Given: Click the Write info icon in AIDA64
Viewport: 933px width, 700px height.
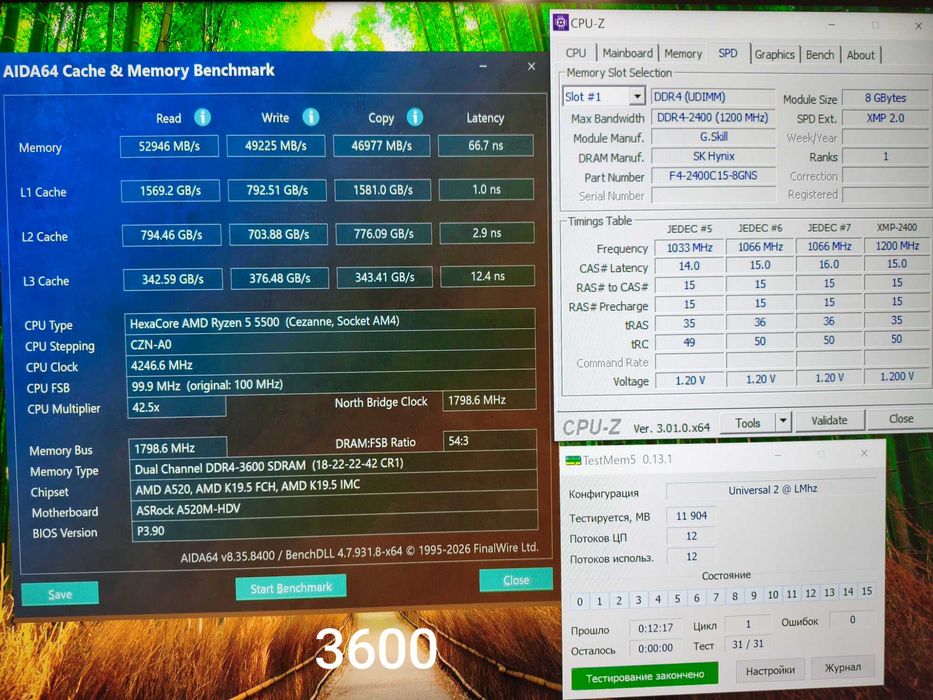Looking at the screenshot, I should 311,117.
